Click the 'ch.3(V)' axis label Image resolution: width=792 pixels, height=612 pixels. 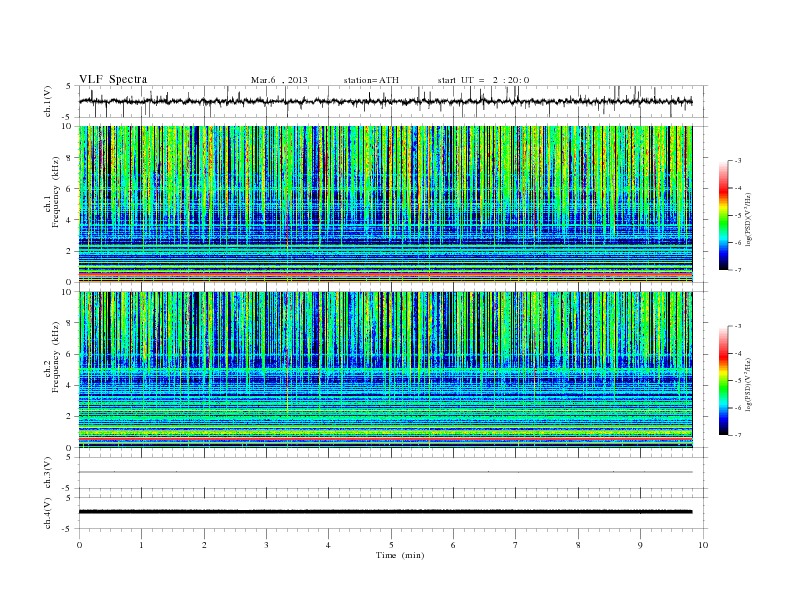click(48, 473)
